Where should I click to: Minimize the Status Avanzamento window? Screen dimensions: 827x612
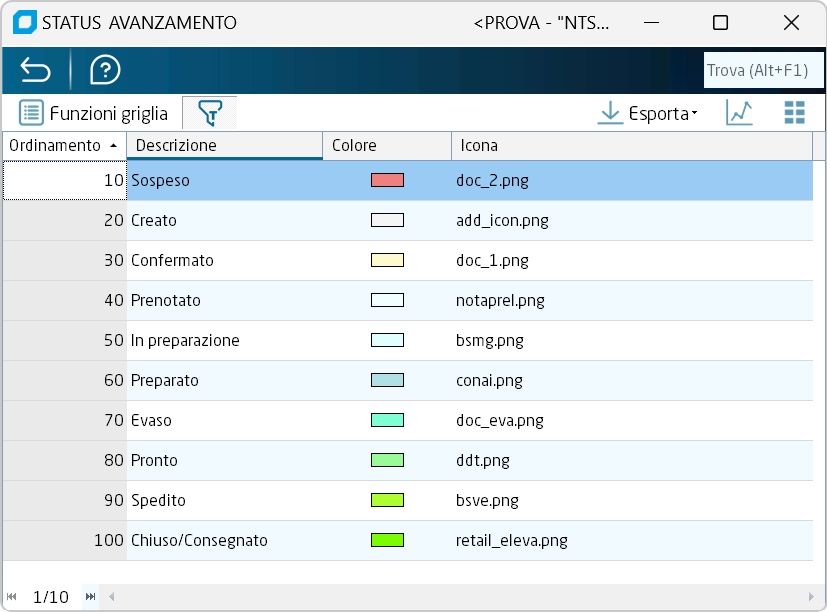click(x=651, y=23)
